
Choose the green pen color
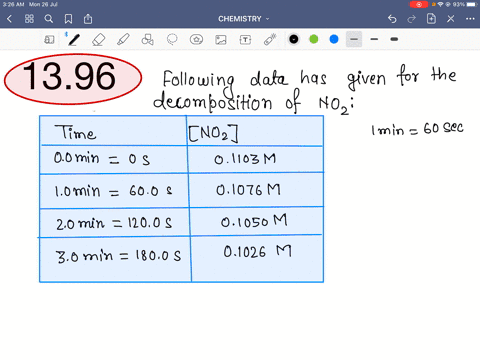(314, 39)
